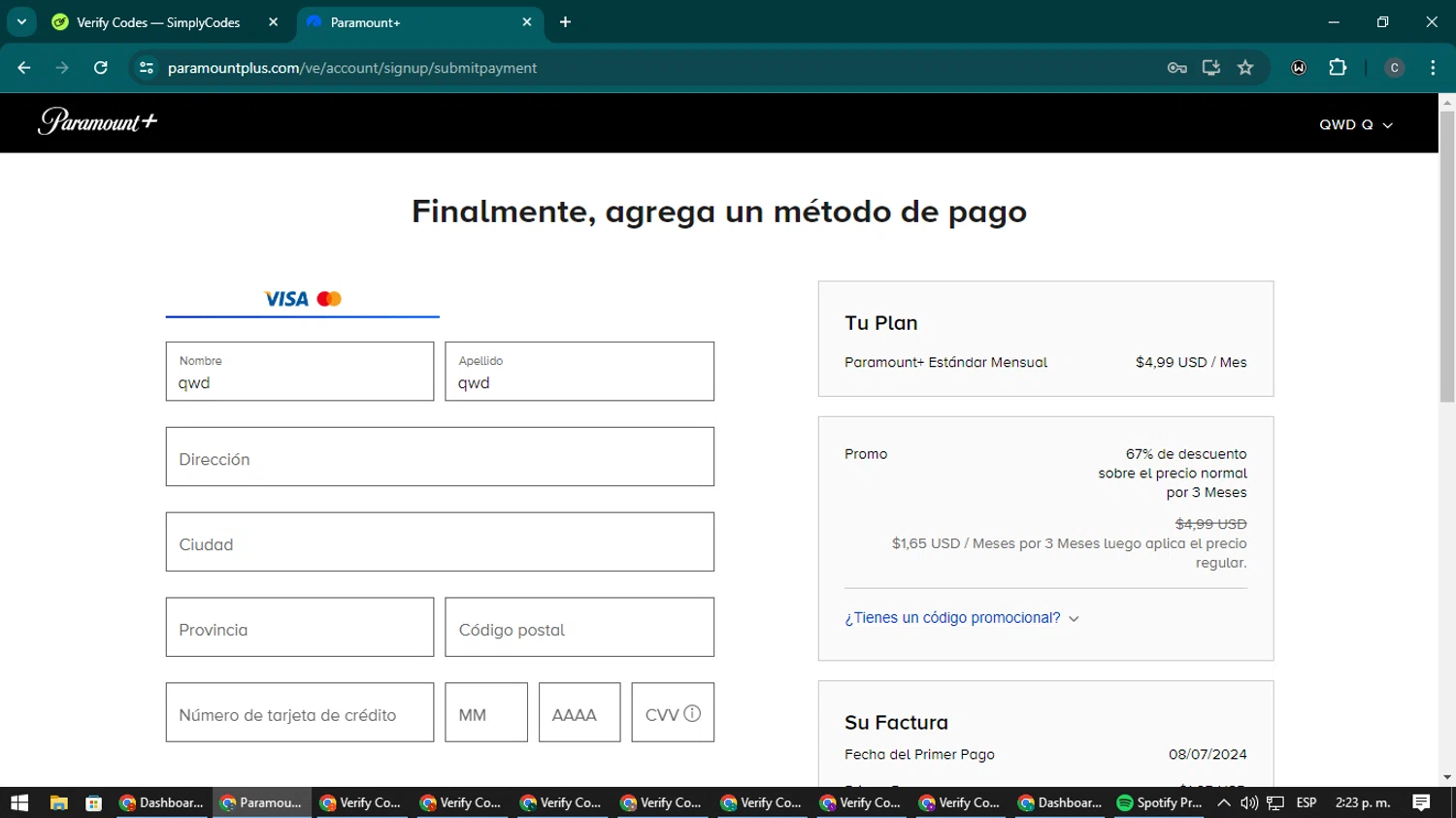
Task: Click 'Fecha del Primer Pago' label
Action: pos(919,754)
